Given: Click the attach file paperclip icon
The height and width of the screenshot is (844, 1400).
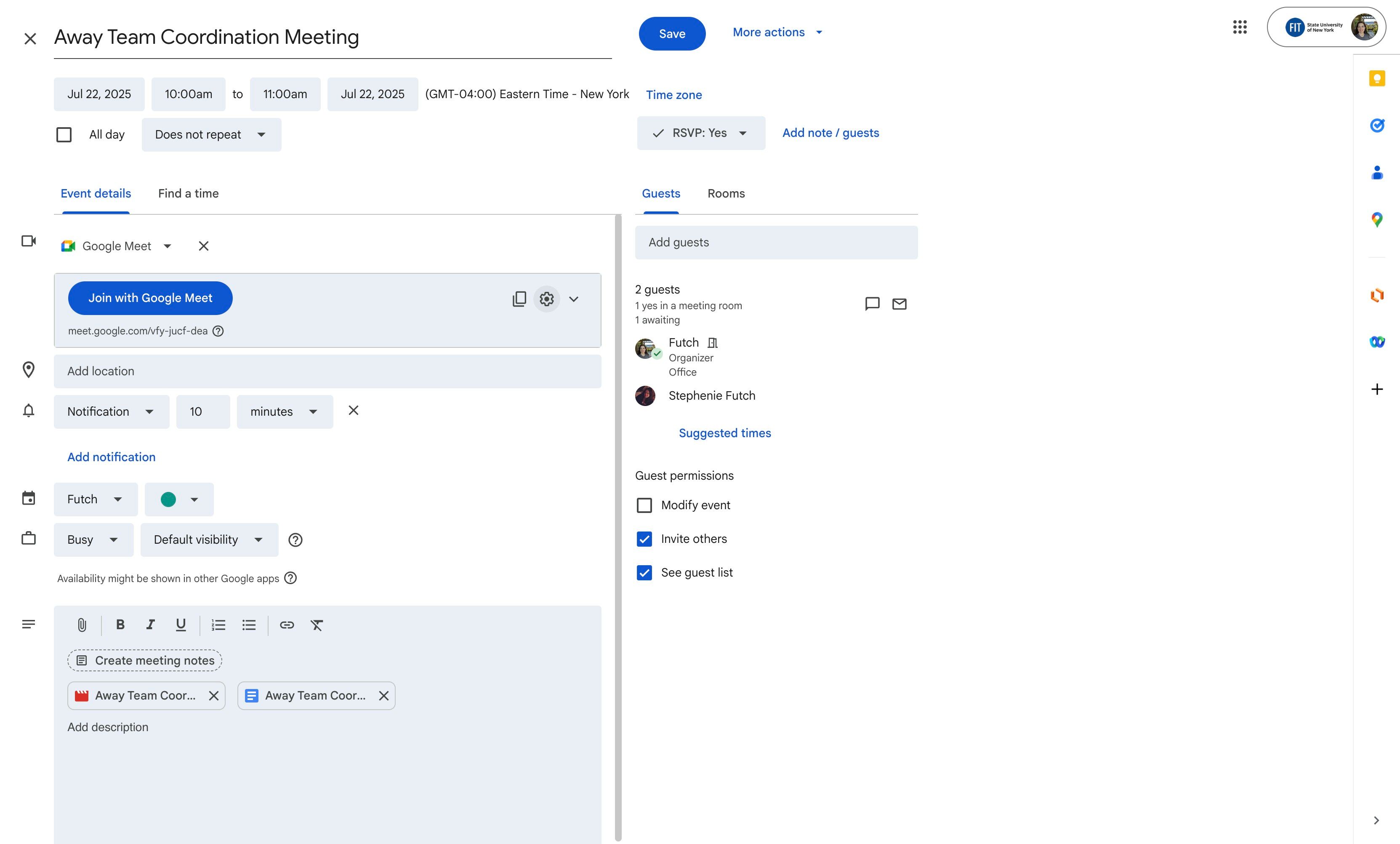Looking at the screenshot, I should pos(82,625).
